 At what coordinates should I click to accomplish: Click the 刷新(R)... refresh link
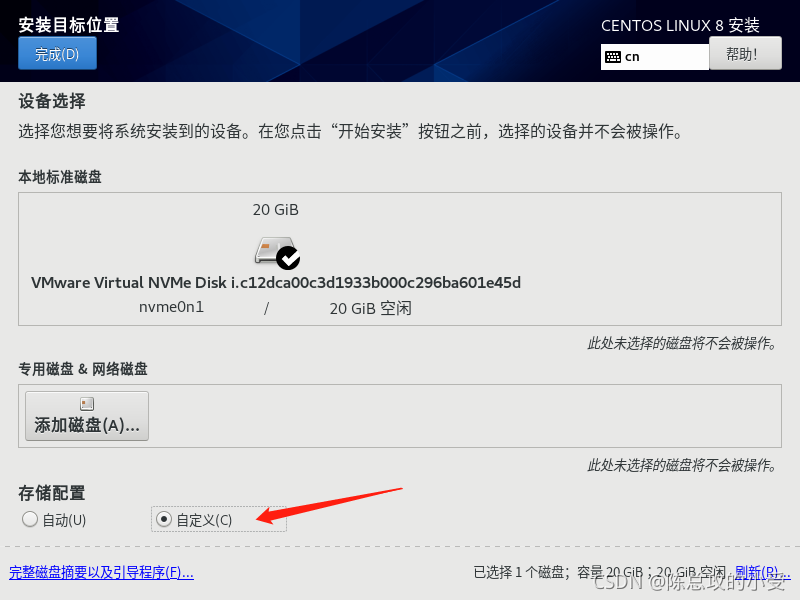pyautogui.click(x=762, y=572)
